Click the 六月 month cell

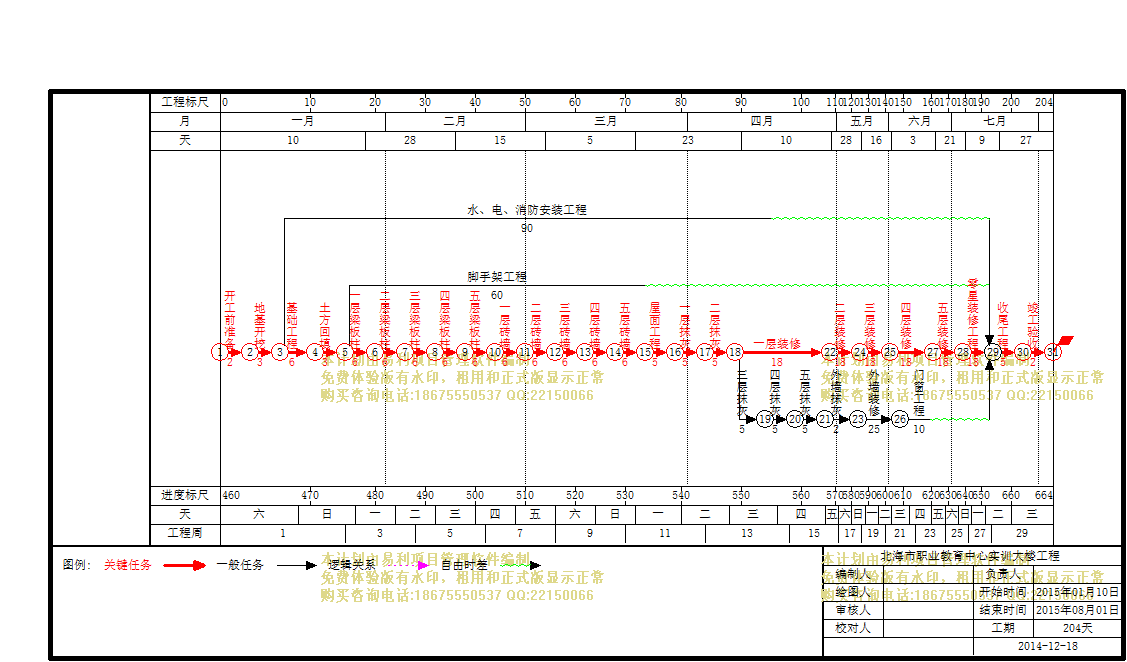(x=919, y=121)
